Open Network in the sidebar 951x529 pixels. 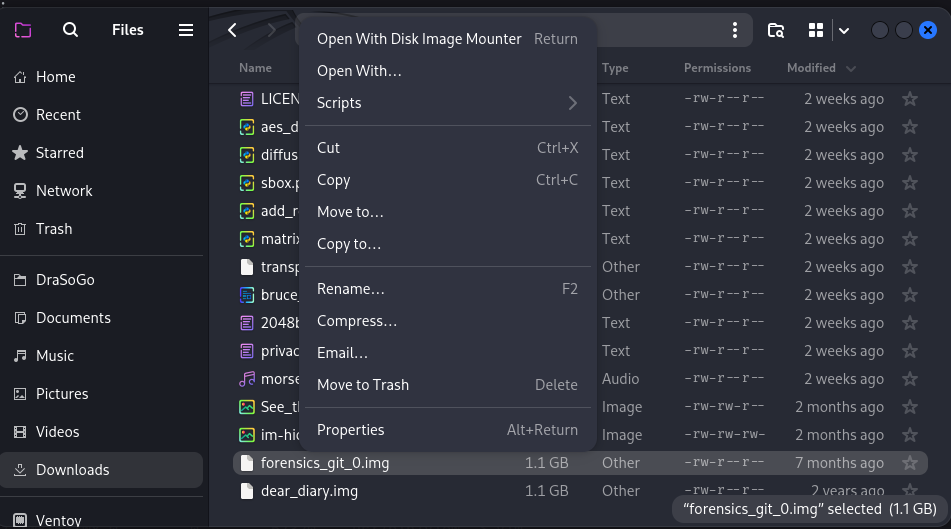pos(101,190)
